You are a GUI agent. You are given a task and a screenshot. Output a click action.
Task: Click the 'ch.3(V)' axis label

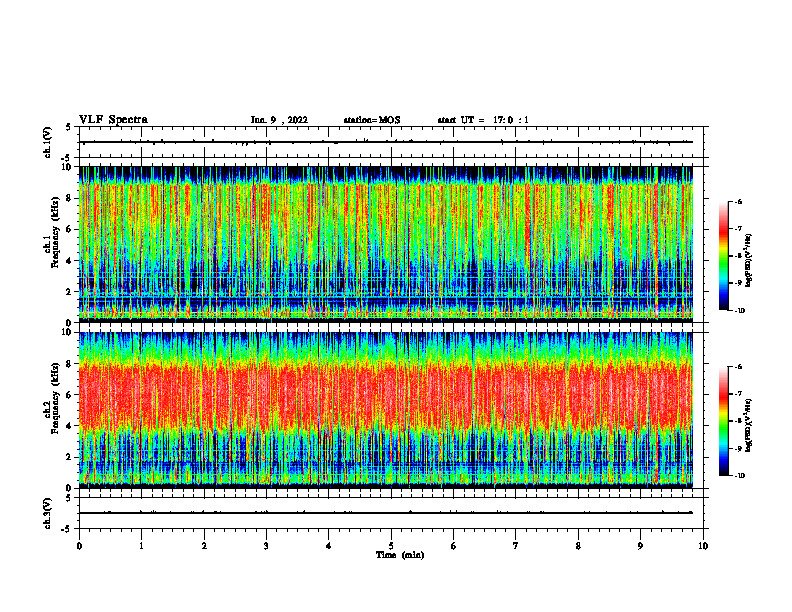[x=48, y=513]
